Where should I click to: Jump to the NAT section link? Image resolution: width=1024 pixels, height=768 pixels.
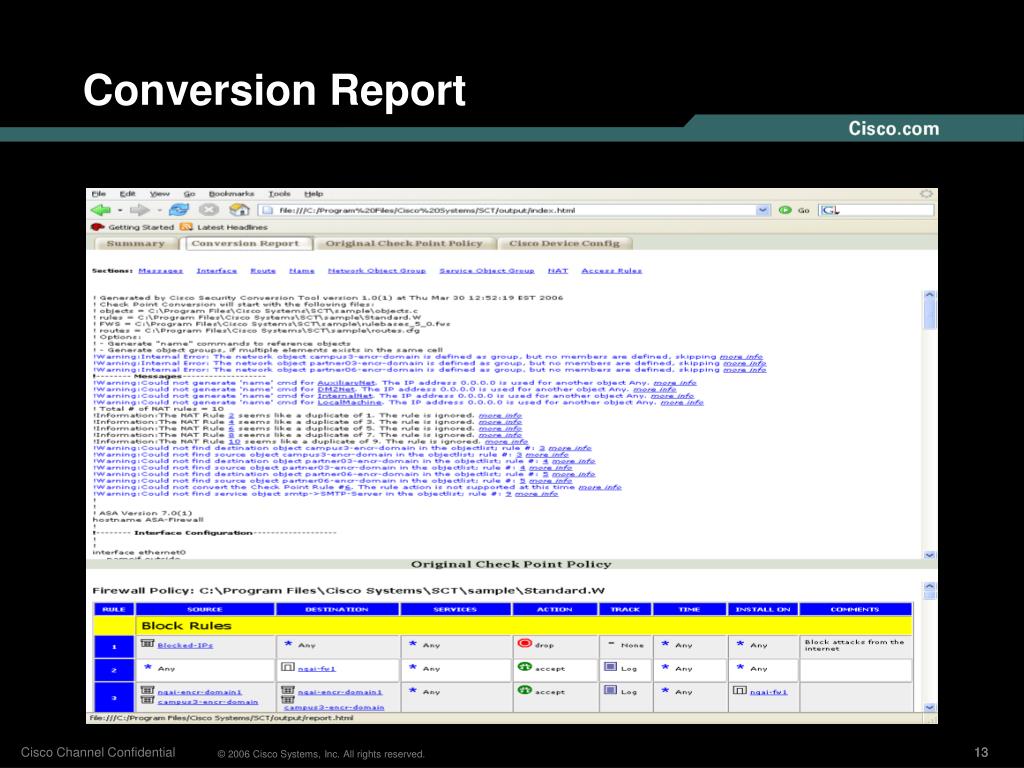558,270
